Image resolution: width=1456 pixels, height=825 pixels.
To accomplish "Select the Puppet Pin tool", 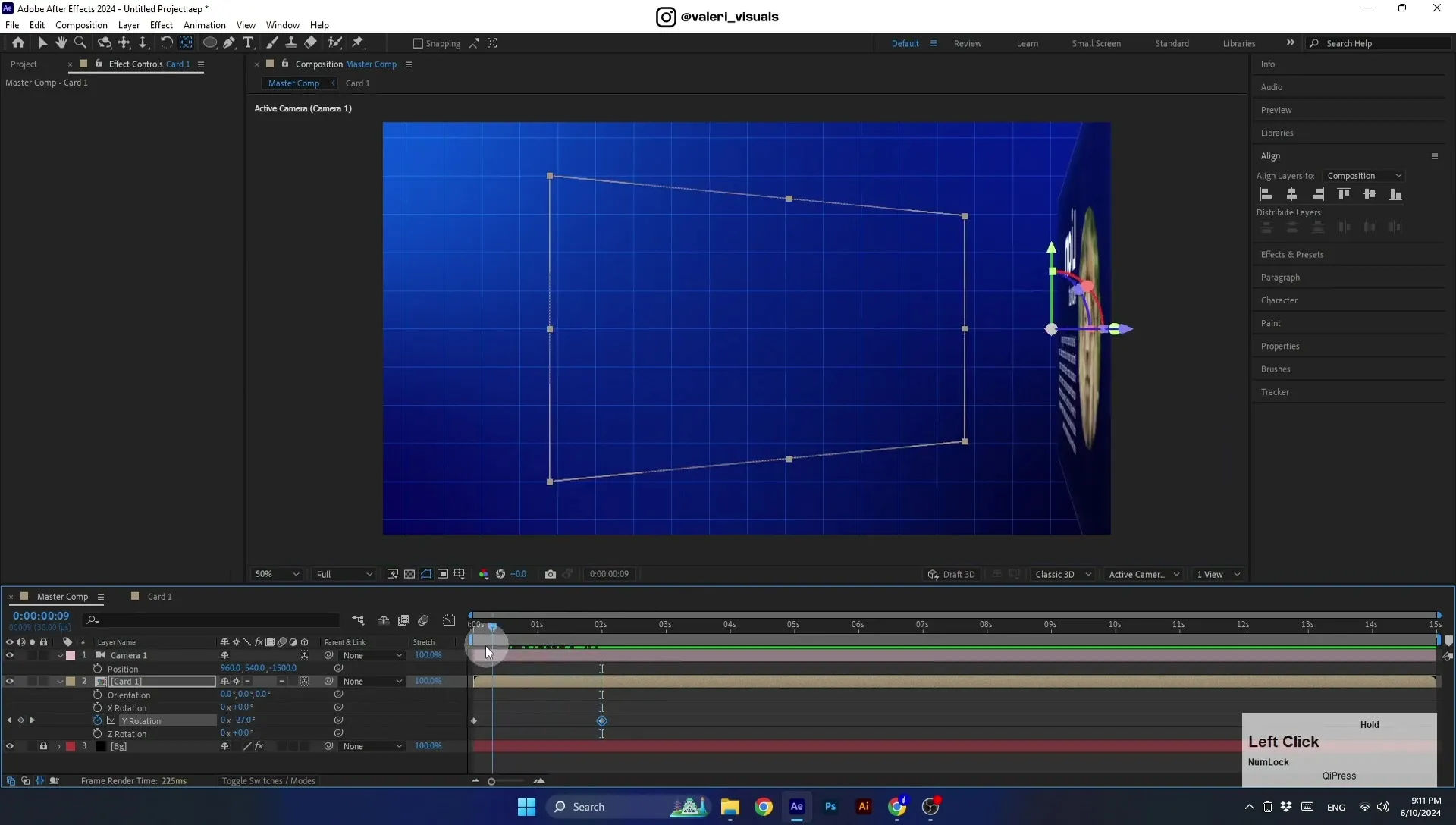I will click(358, 43).
